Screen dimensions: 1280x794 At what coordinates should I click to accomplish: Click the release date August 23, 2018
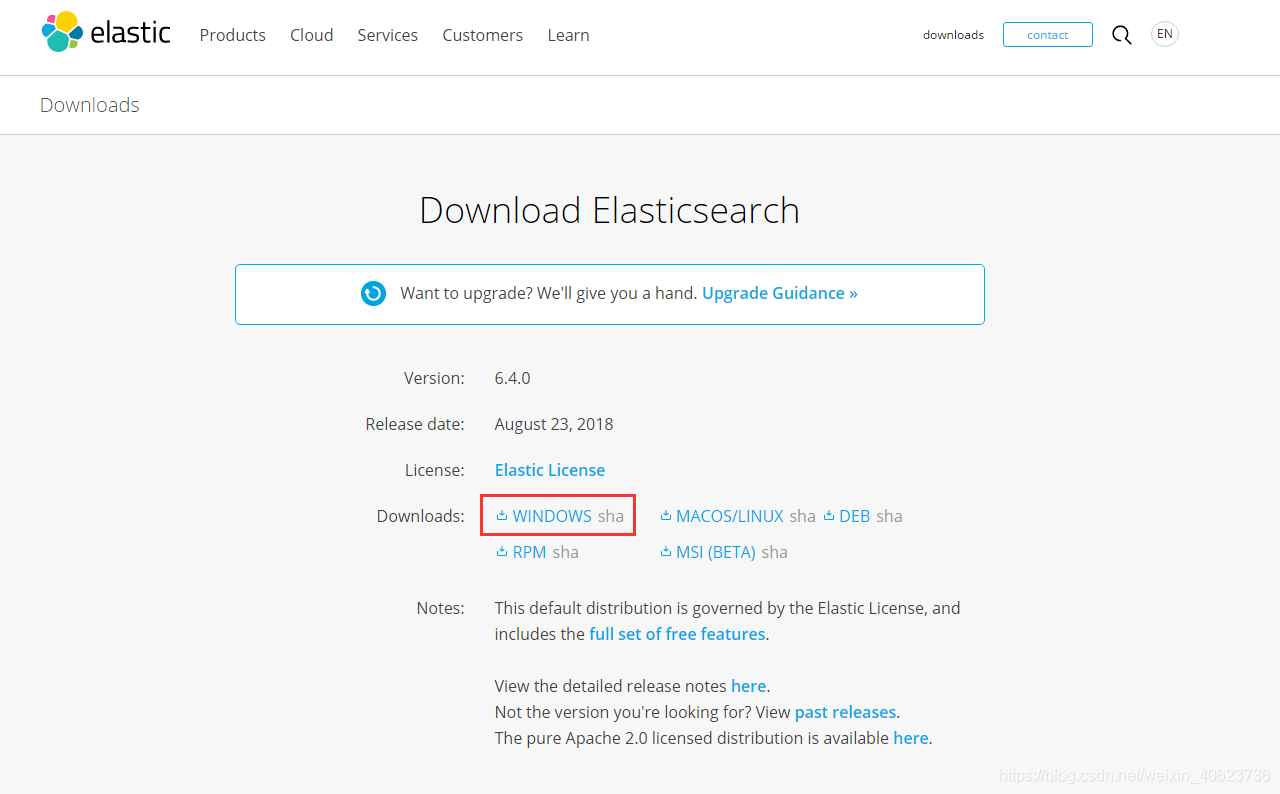[554, 424]
